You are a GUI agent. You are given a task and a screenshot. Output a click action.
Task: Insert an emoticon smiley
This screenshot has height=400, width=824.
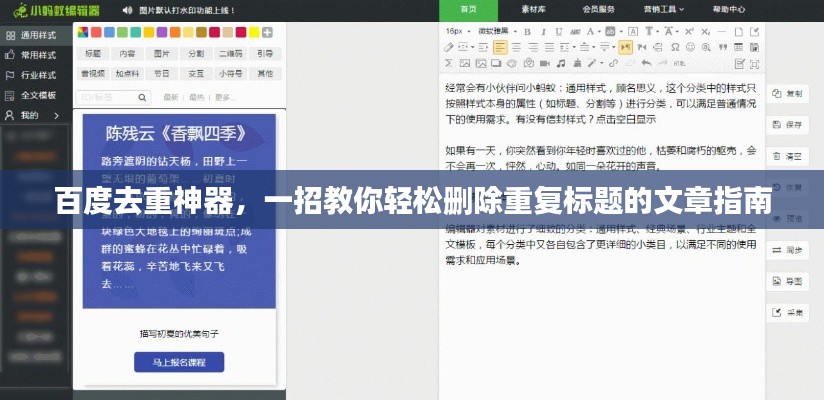coord(691,47)
